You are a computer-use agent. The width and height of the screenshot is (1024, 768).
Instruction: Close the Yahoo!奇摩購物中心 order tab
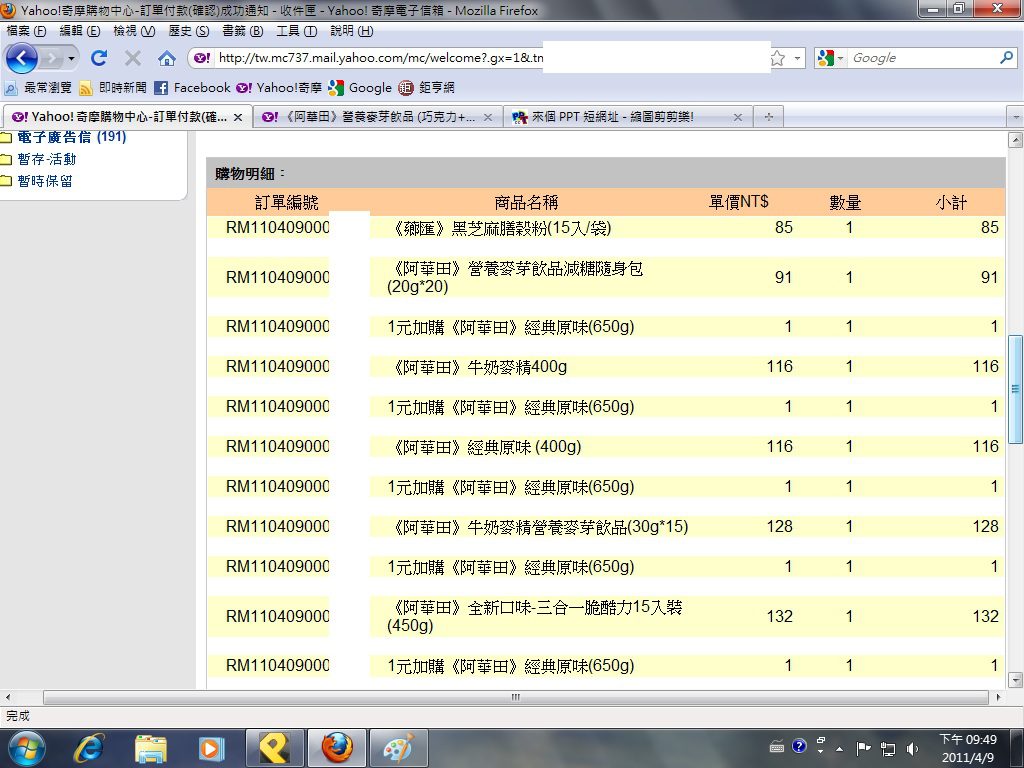[238, 118]
